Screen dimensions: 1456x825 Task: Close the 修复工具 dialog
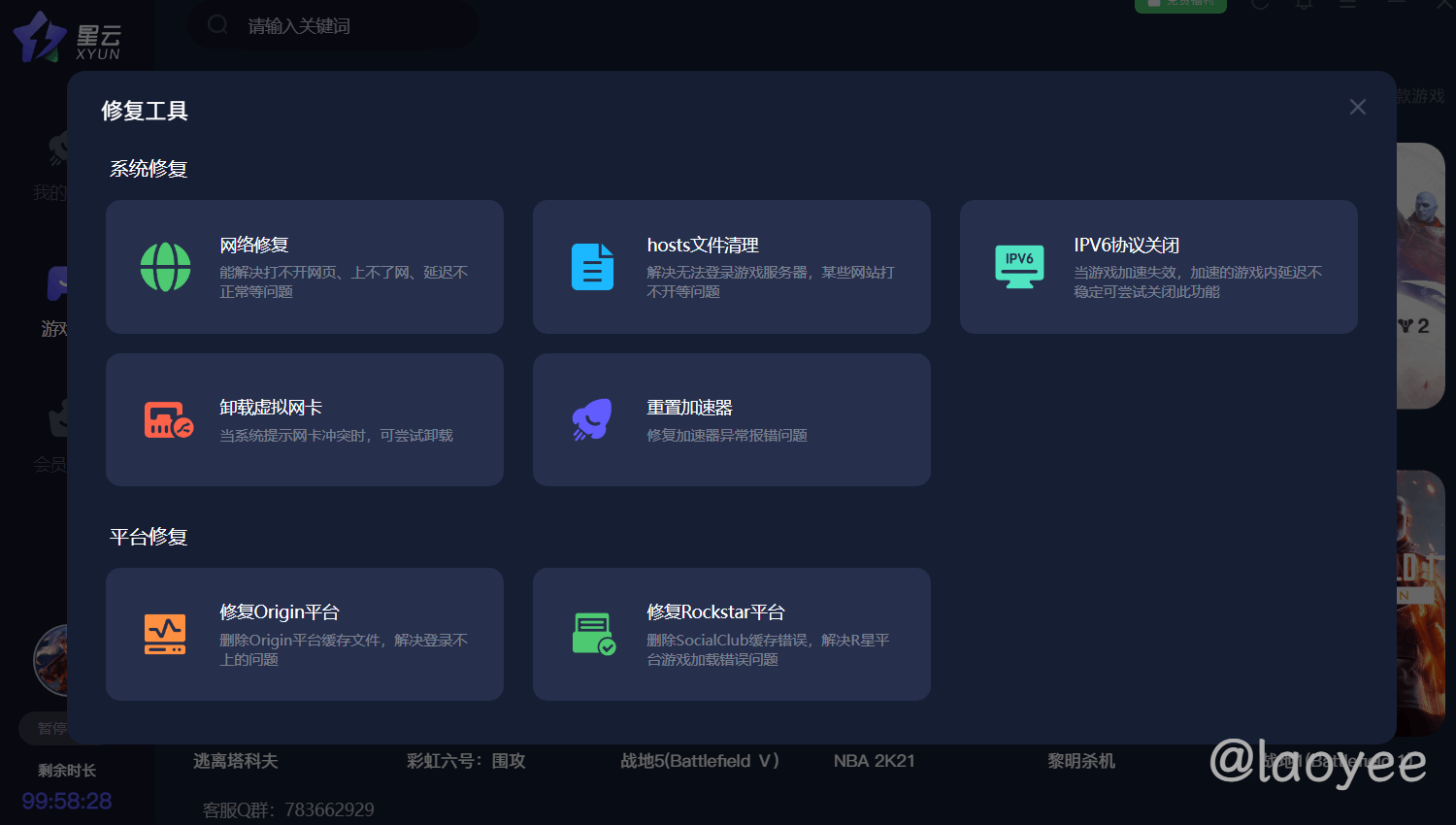pyautogui.click(x=1357, y=107)
